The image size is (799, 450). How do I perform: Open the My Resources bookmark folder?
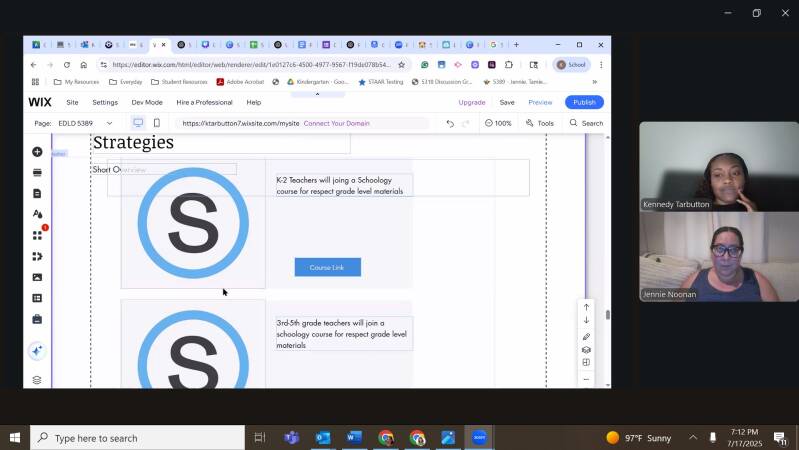pos(76,82)
